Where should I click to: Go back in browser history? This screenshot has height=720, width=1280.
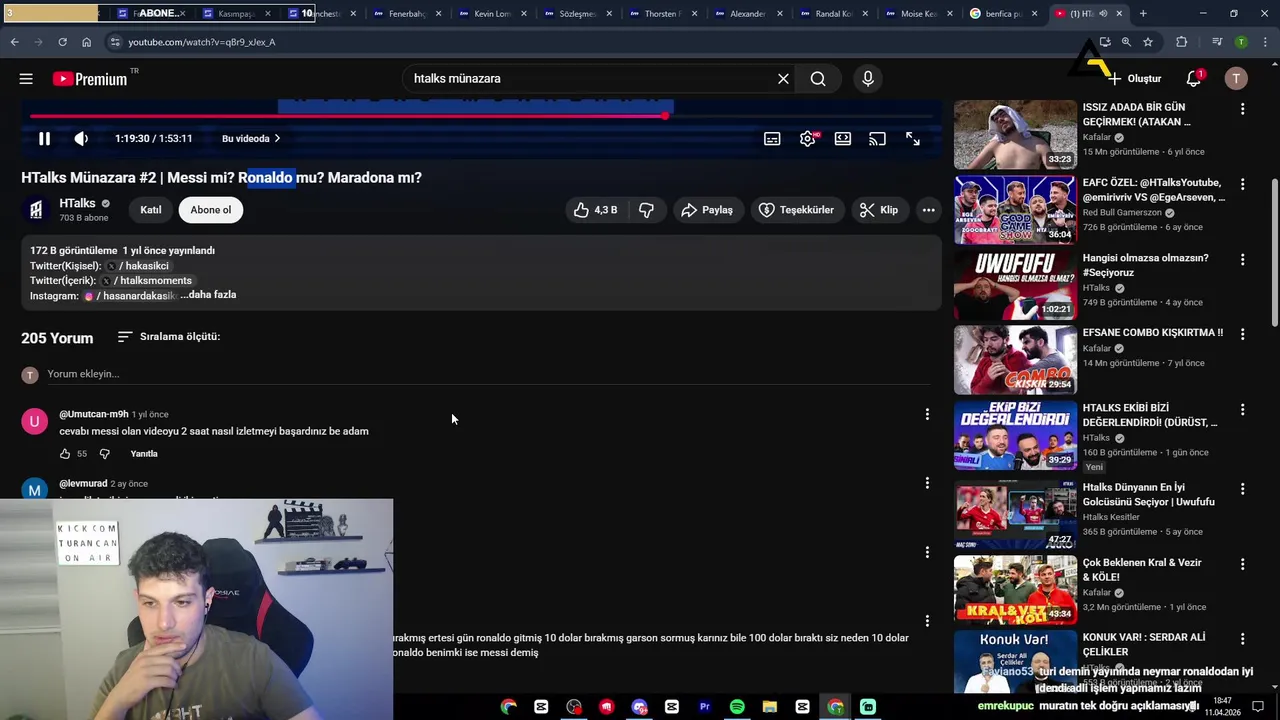tap(14, 42)
